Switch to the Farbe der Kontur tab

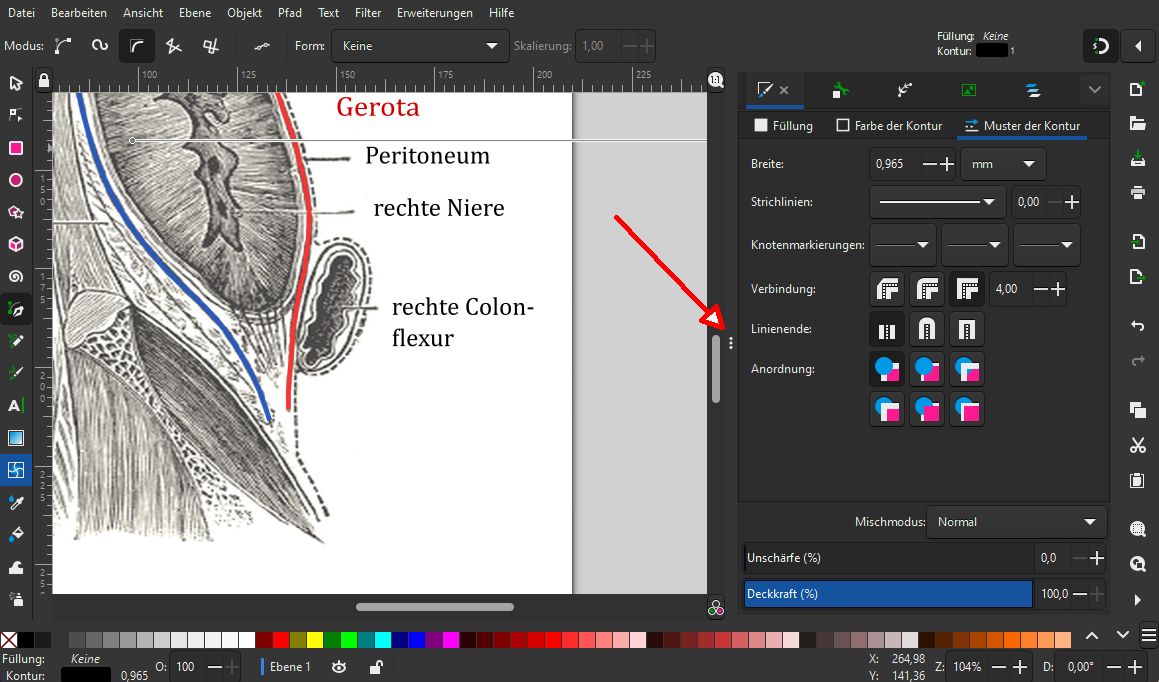click(890, 126)
